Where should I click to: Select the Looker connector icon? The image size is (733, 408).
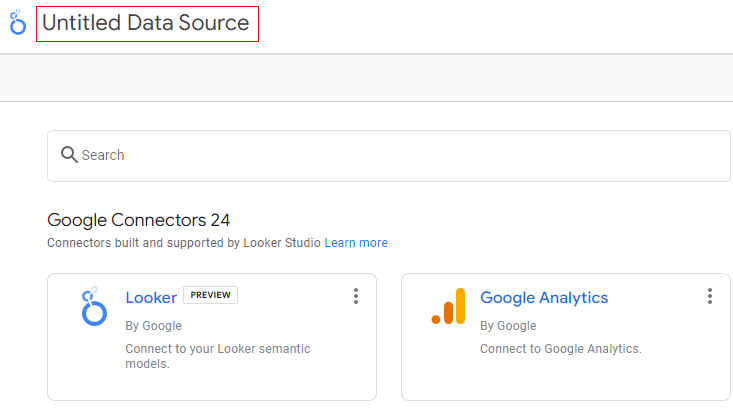[94, 306]
